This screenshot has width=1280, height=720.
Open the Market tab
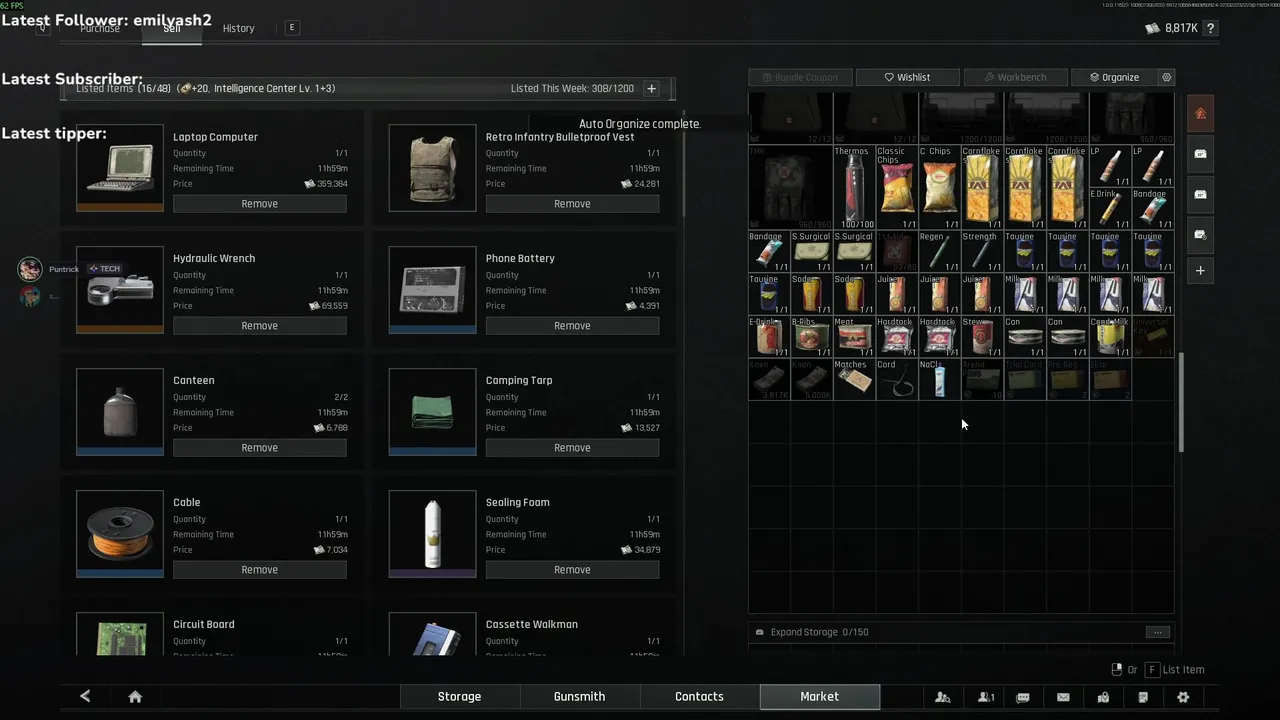pos(819,696)
